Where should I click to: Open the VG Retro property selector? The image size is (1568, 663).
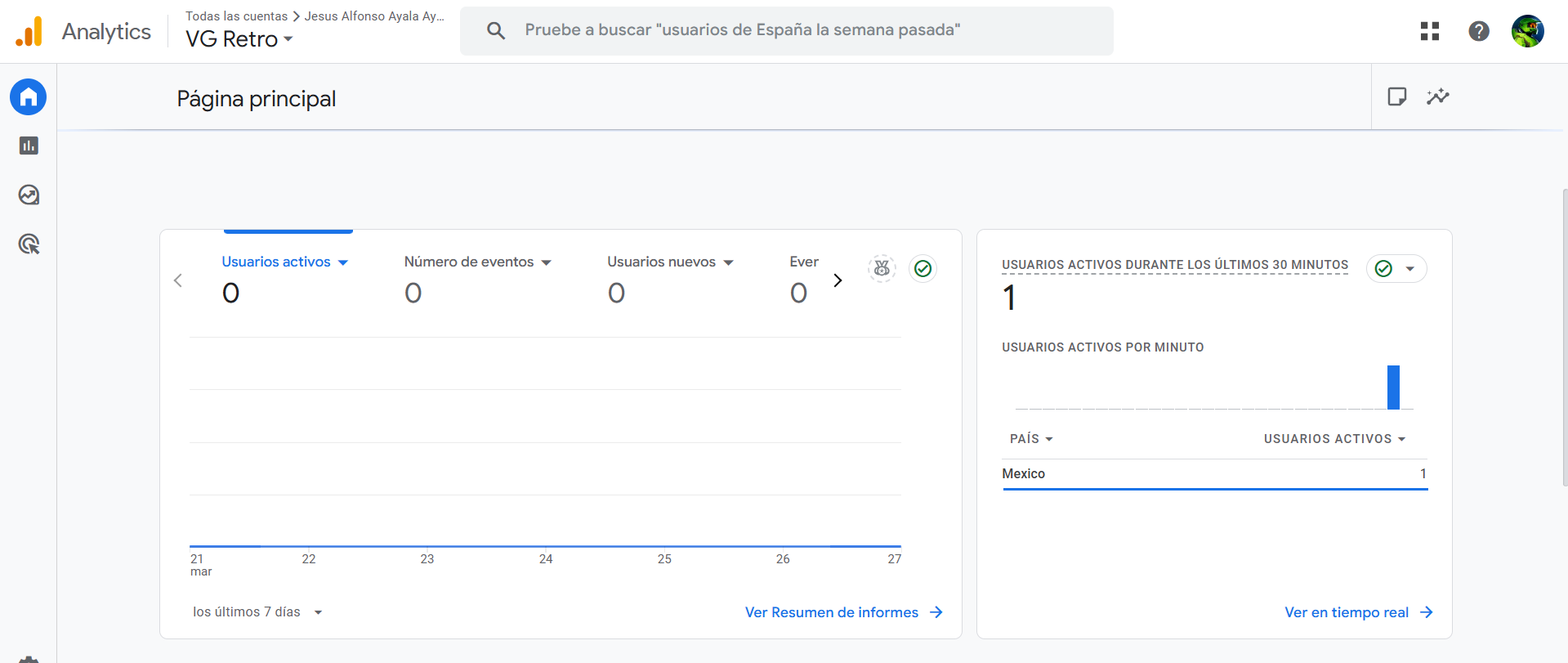coord(239,39)
